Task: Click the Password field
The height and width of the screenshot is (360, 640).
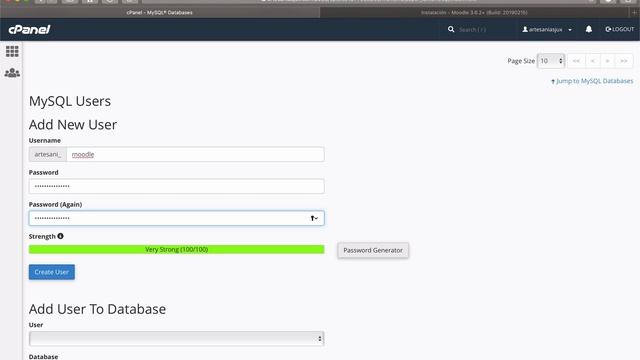Action: click(176, 186)
